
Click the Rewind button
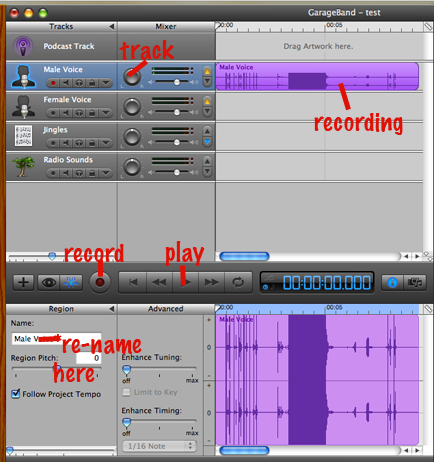pyautogui.click(x=159, y=283)
